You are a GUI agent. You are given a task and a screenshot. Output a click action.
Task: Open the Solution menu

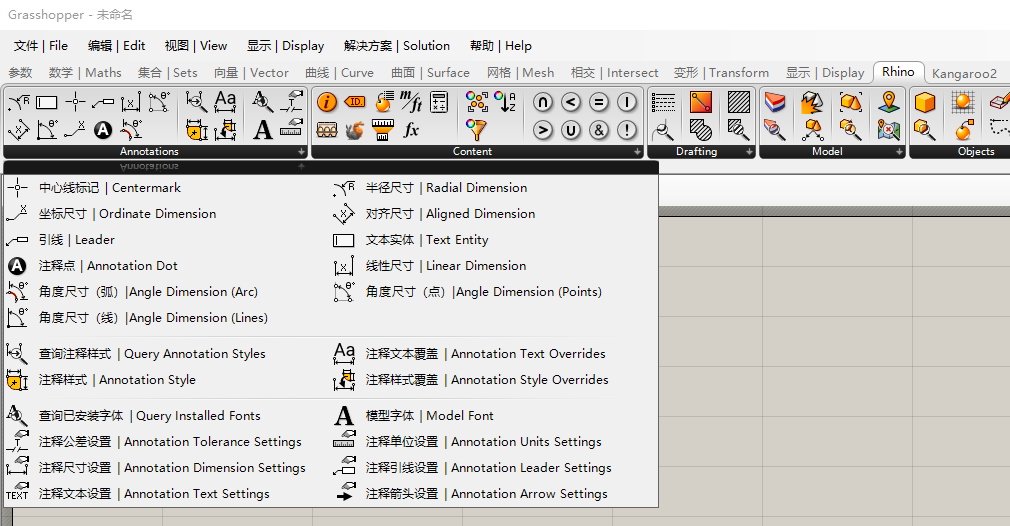(x=397, y=46)
